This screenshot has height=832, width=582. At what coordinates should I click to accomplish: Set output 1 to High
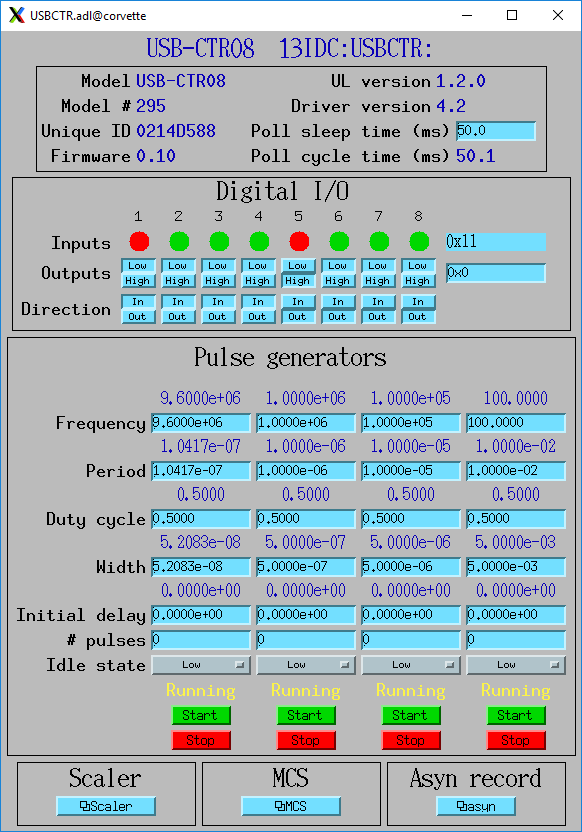pos(138,281)
